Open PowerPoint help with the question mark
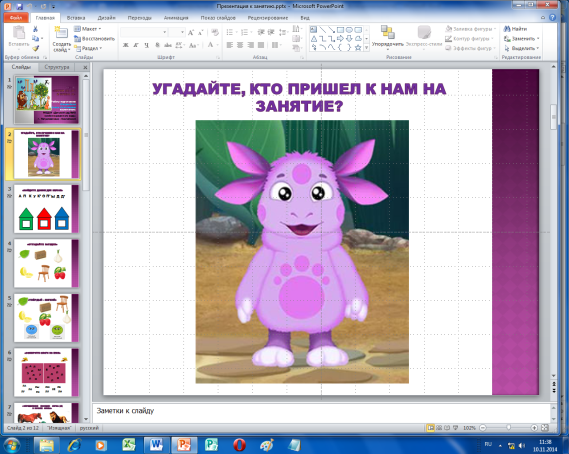The image size is (569, 454). pos(553,17)
